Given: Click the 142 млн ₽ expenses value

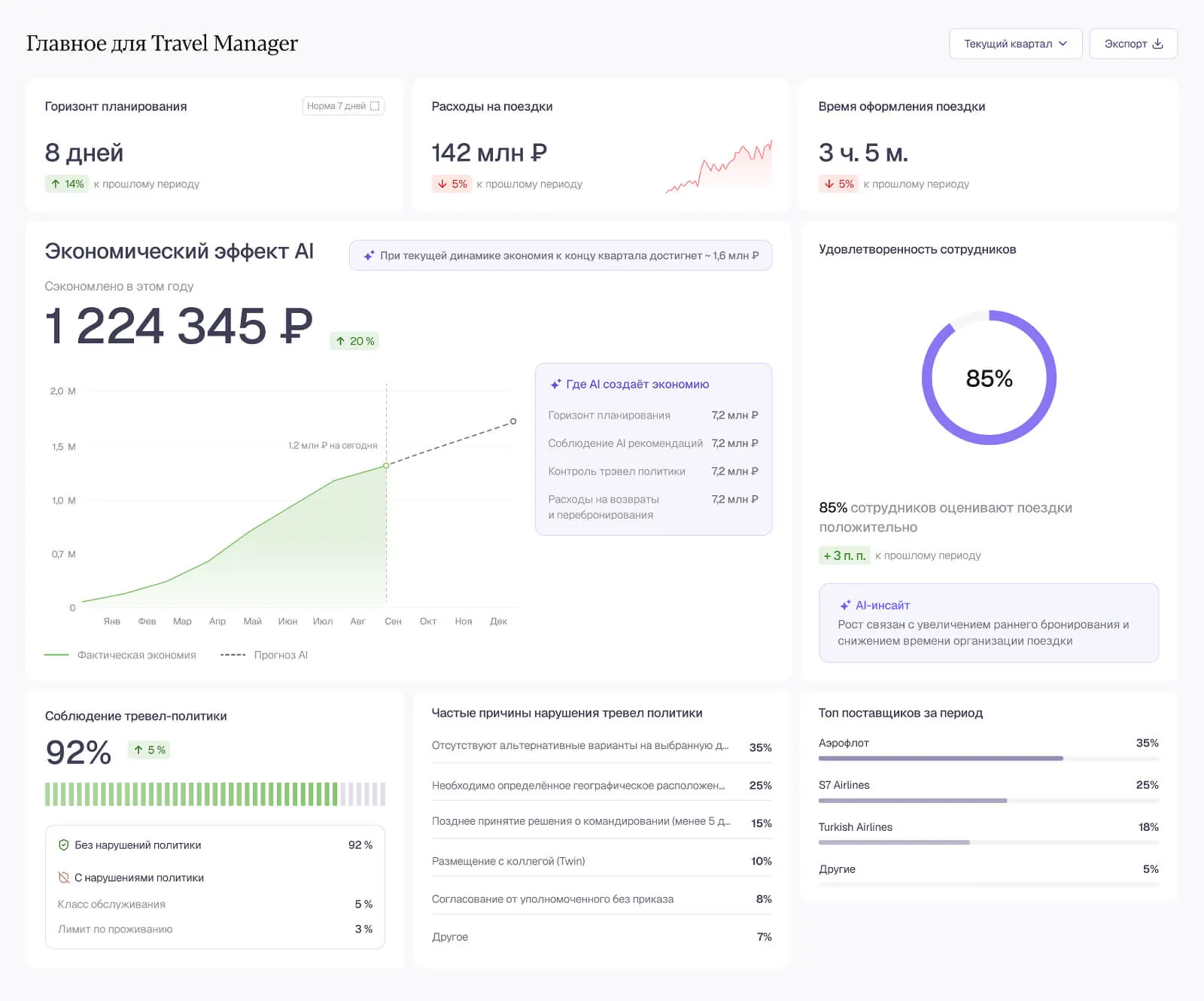Looking at the screenshot, I should (489, 153).
